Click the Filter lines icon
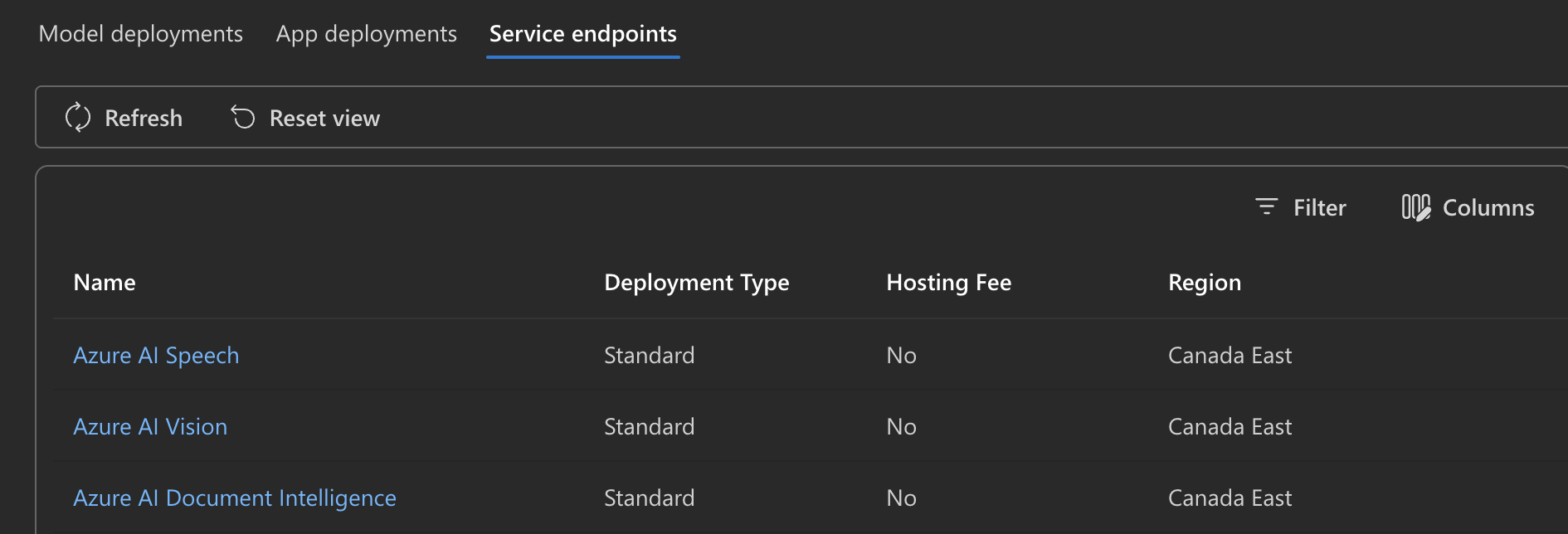 pyautogui.click(x=1267, y=206)
